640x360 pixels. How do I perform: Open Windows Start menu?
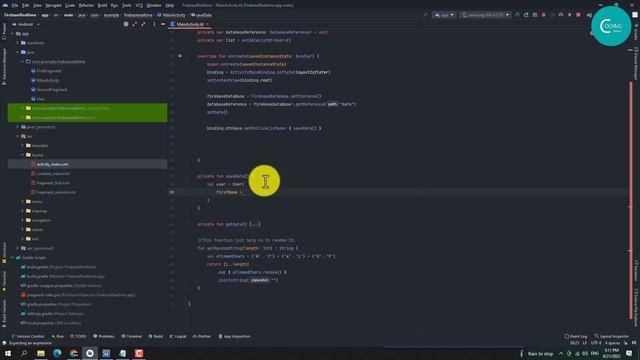[8, 353]
